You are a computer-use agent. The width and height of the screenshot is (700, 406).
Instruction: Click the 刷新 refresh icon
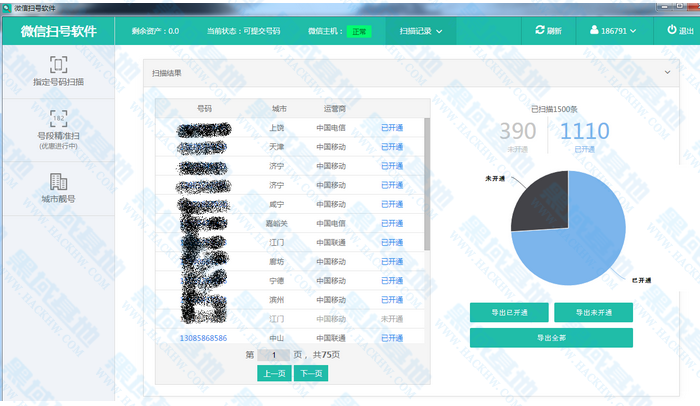pyautogui.click(x=540, y=30)
